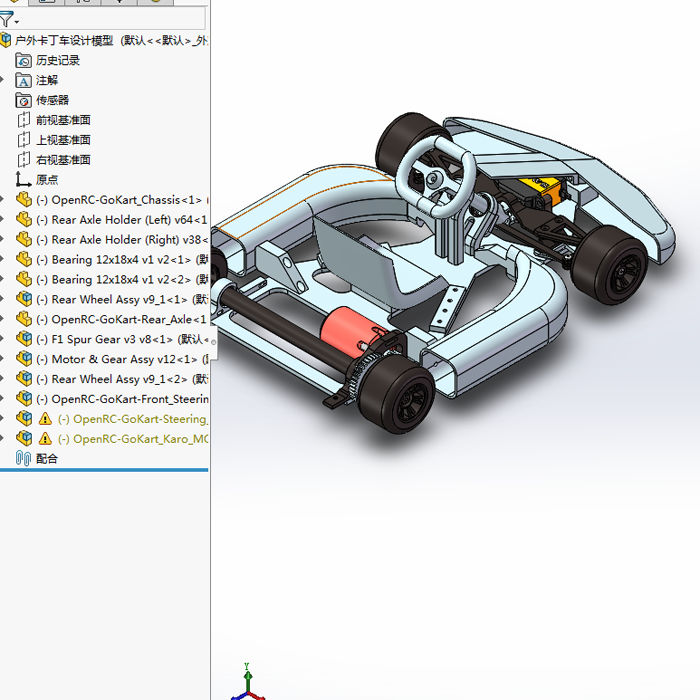The height and width of the screenshot is (700, 700).
Task: Select the 原点 origin icon
Action: (23, 179)
